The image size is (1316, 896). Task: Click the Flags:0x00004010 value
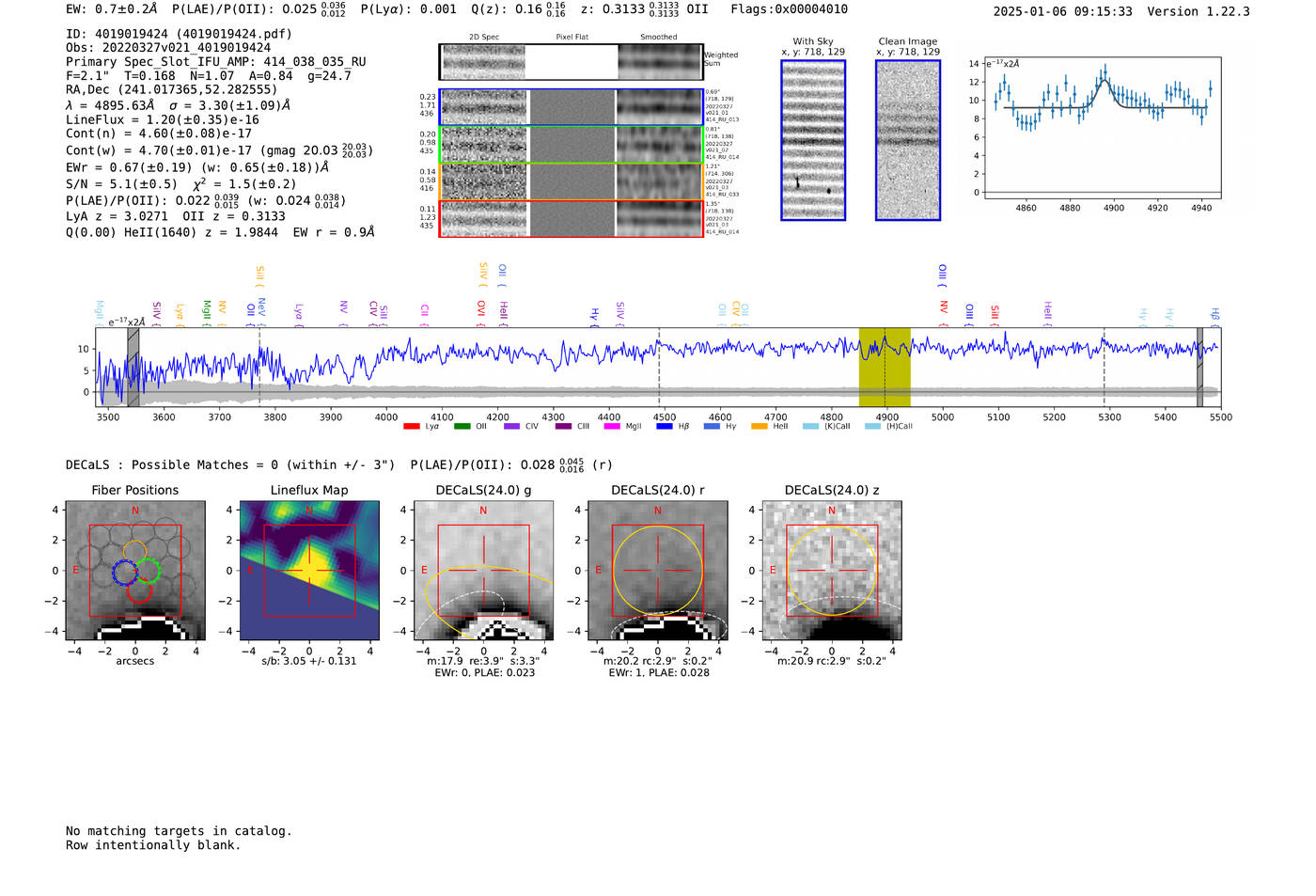pyautogui.click(x=790, y=9)
